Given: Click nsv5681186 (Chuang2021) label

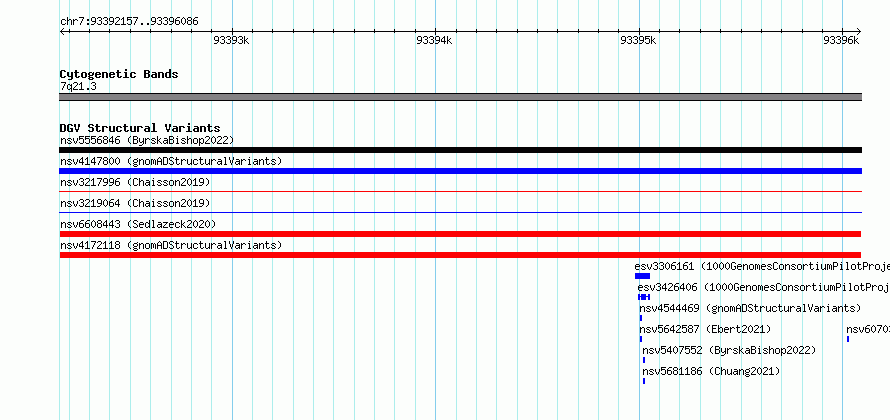Looking at the screenshot, I should point(711,371).
